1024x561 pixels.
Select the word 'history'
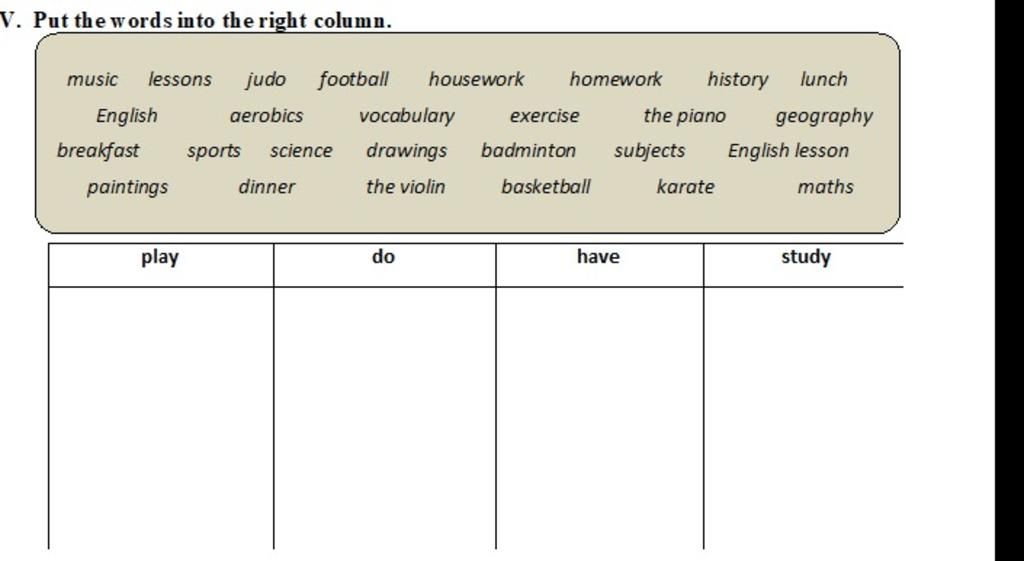[738, 80]
